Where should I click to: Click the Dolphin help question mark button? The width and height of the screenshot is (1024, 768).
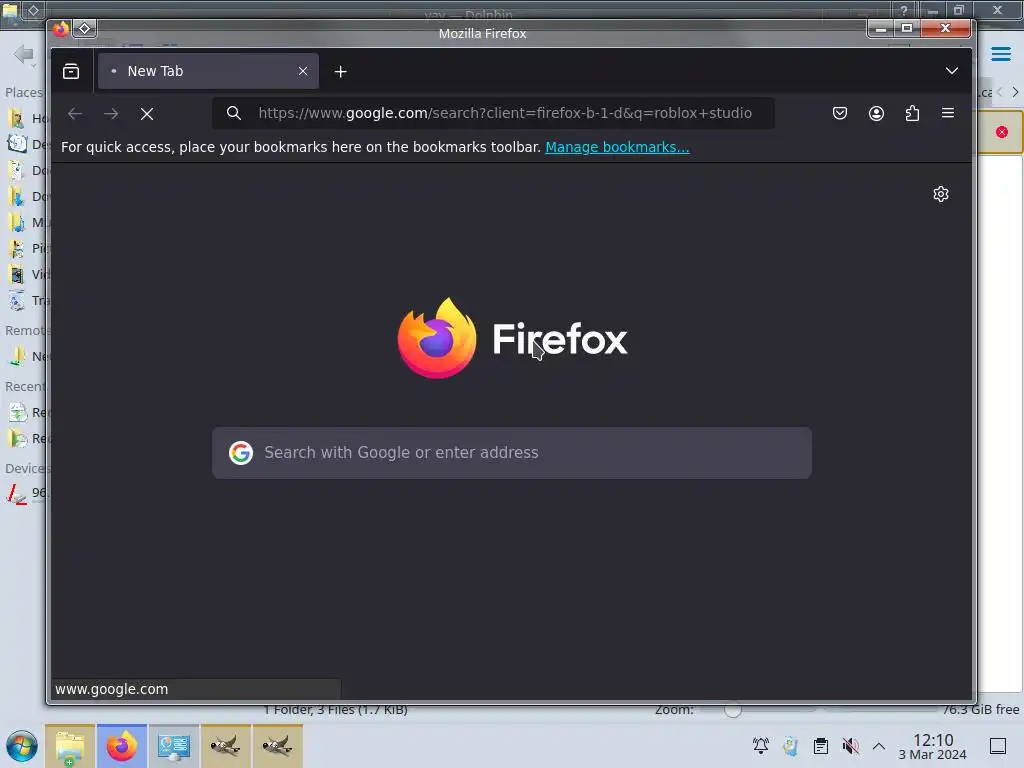pos(903,10)
